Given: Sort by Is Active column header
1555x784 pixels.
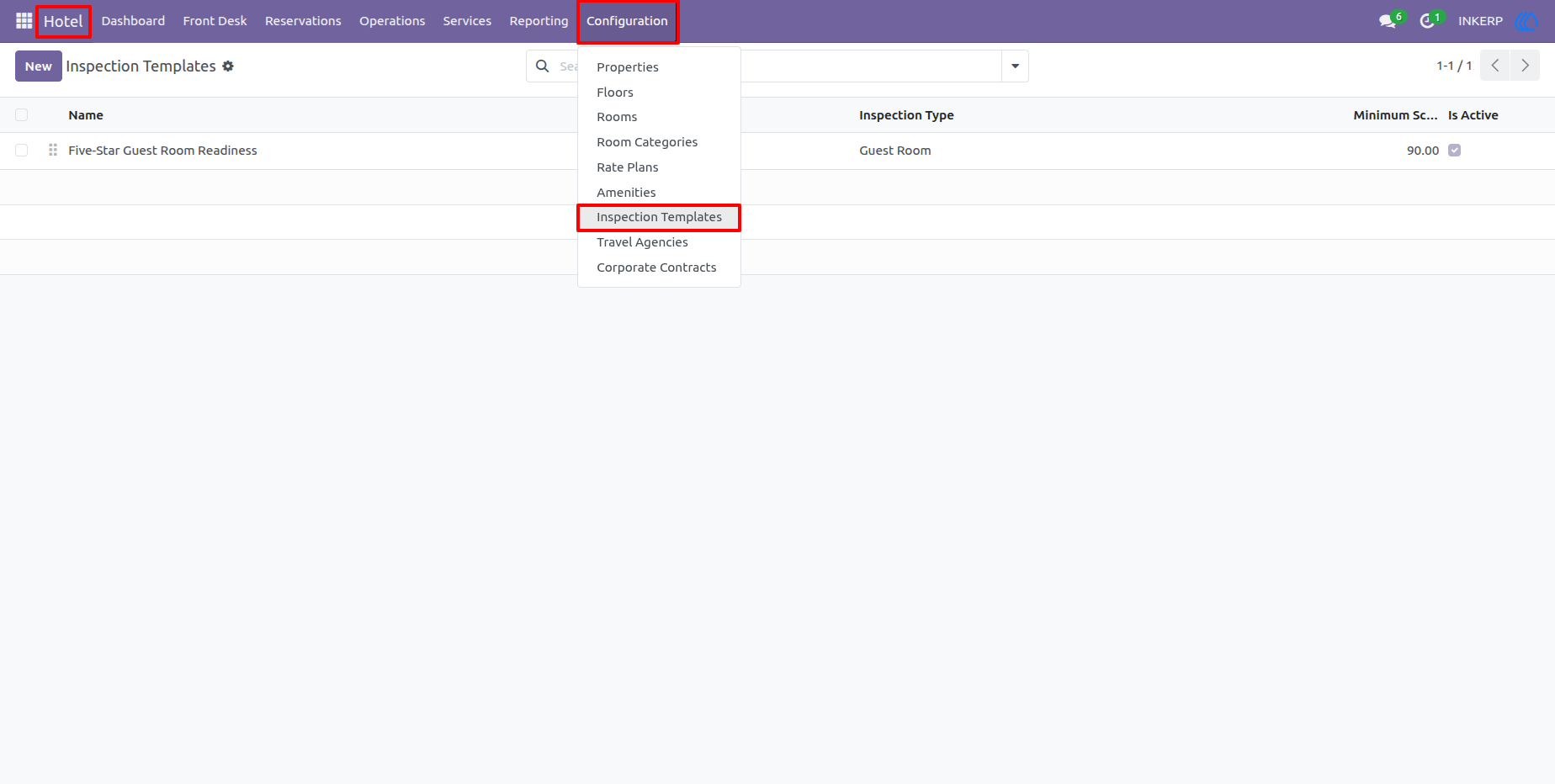Looking at the screenshot, I should tap(1473, 115).
